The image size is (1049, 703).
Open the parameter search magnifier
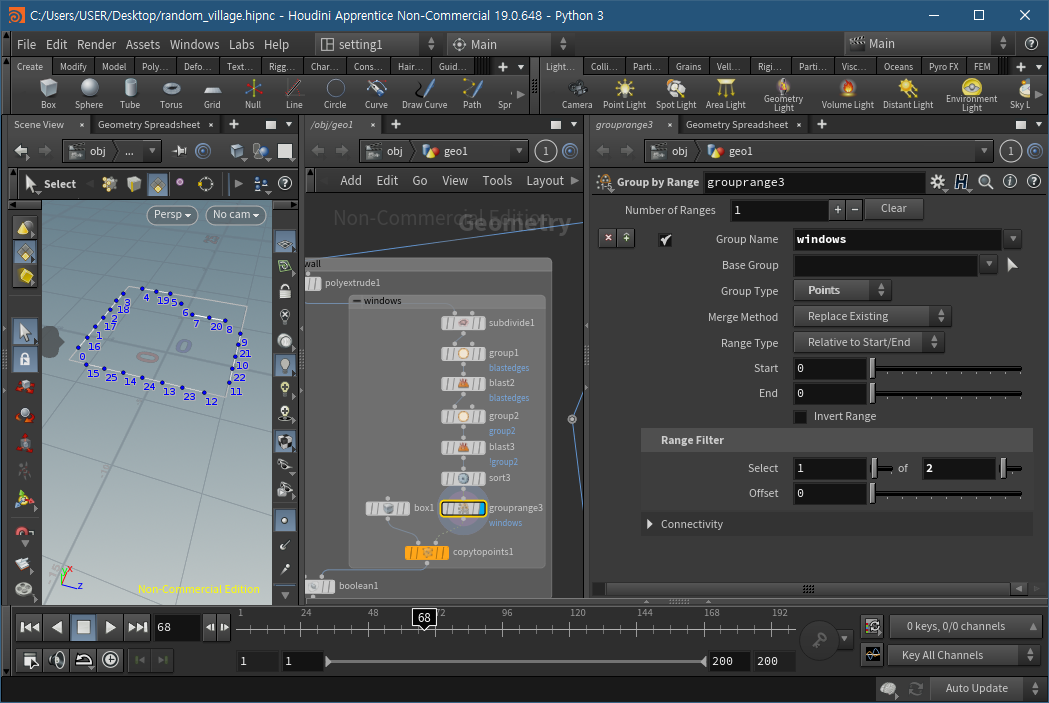(985, 181)
